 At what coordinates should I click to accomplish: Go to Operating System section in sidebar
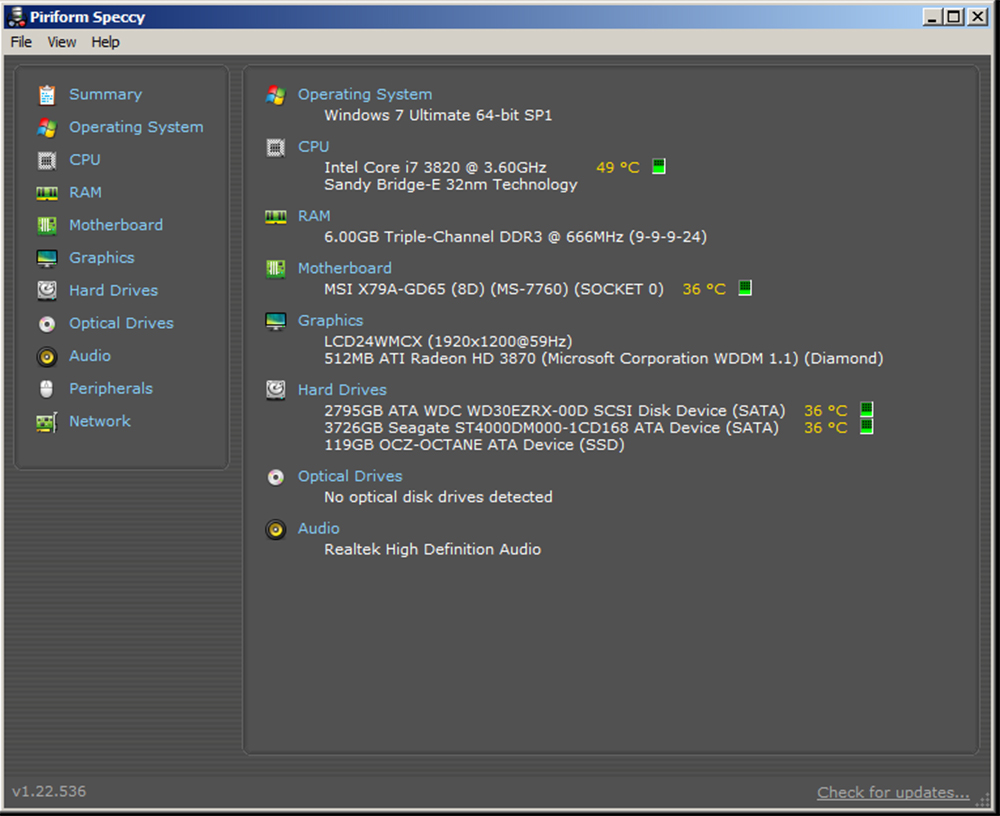pos(136,127)
